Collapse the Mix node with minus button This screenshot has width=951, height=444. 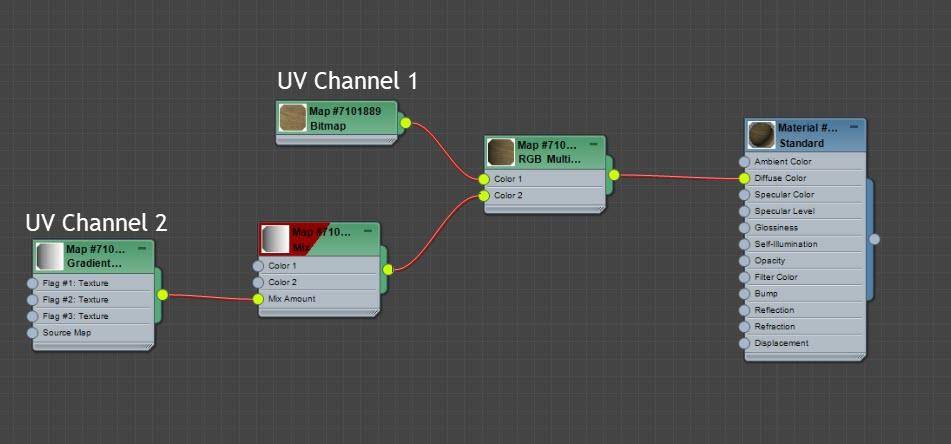coord(367,230)
